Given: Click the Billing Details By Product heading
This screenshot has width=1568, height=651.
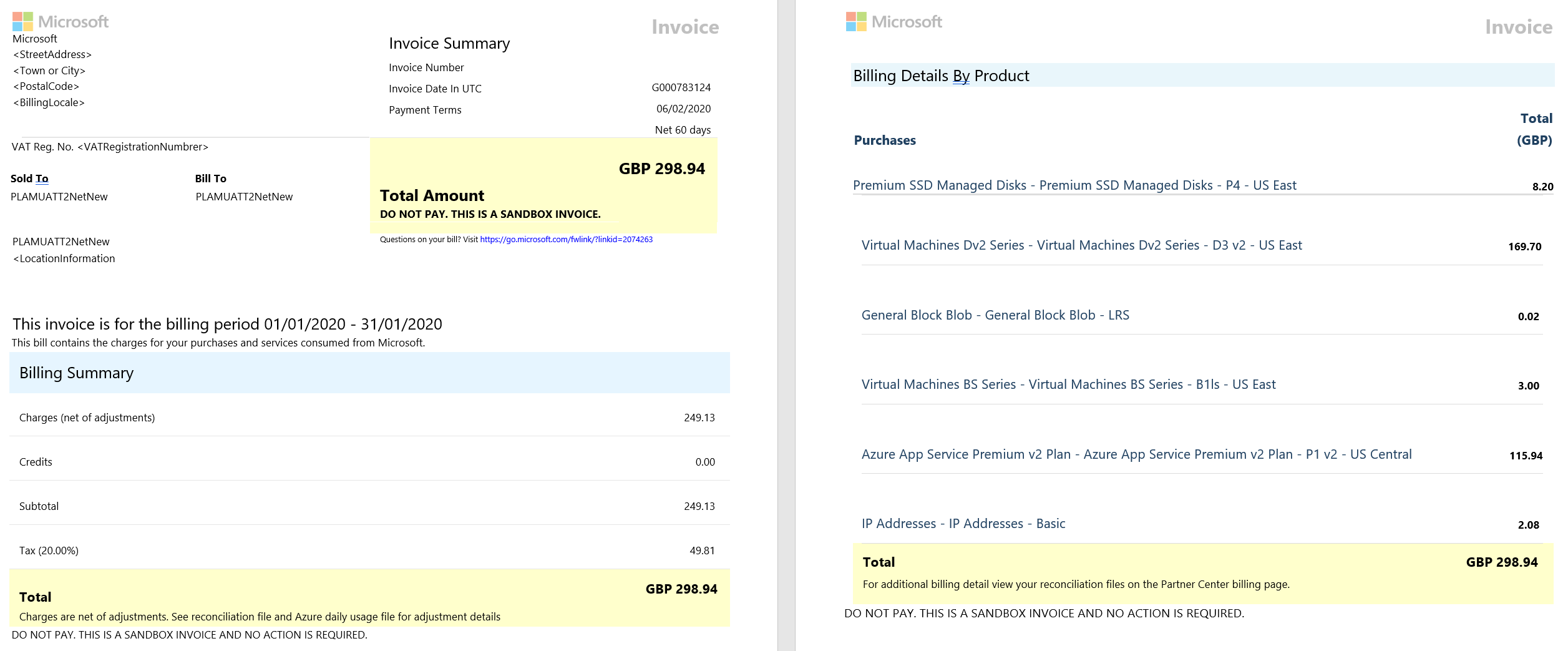Looking at the screenshot, I should (941, 76).
